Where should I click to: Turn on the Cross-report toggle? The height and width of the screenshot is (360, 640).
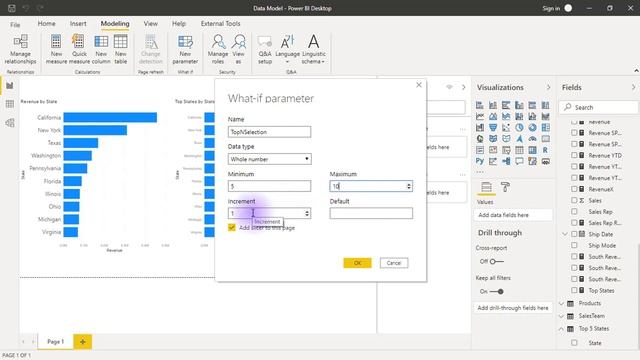tap(496, 261)
